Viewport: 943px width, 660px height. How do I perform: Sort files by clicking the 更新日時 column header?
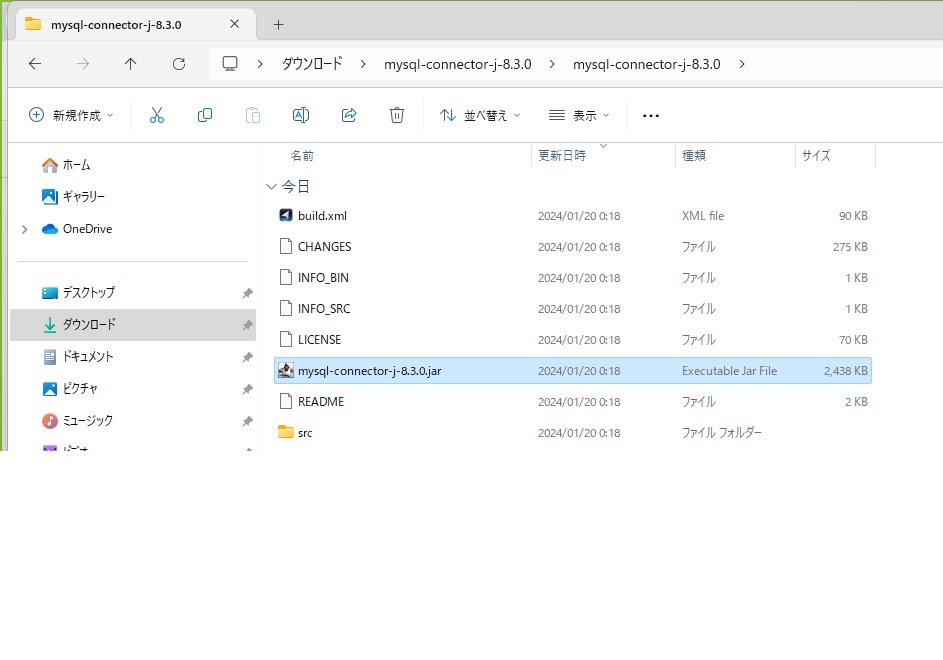pyautogui.click(x=562, y=156)
